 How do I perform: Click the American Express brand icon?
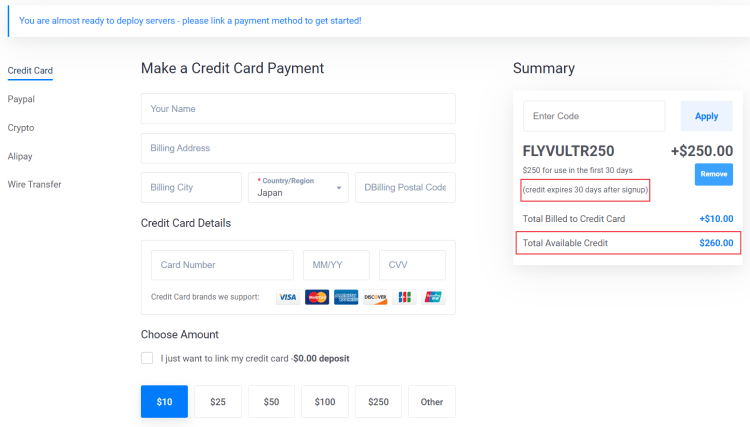click(x=346, y=297)
